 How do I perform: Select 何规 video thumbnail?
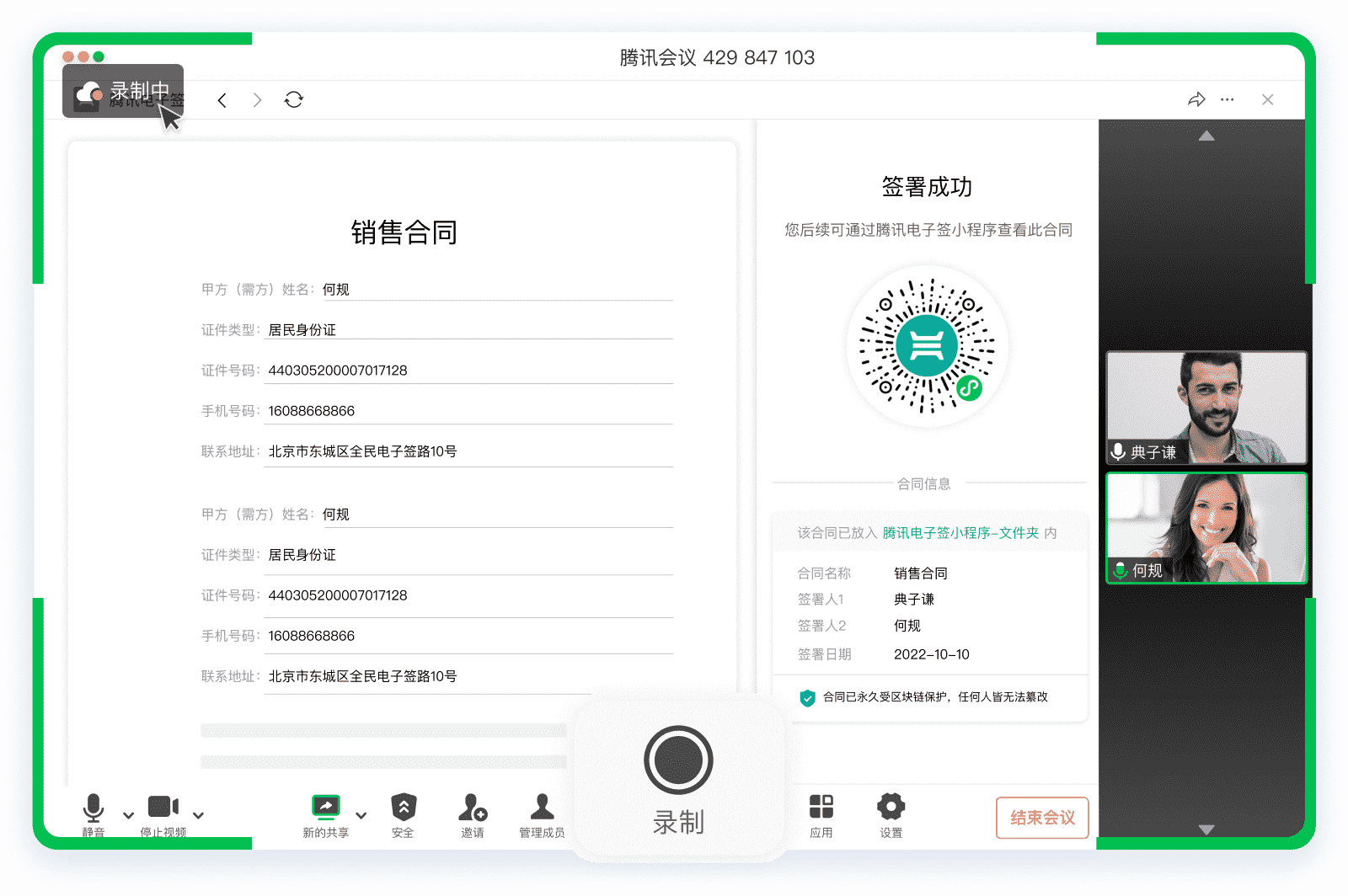pos(1206,528)
